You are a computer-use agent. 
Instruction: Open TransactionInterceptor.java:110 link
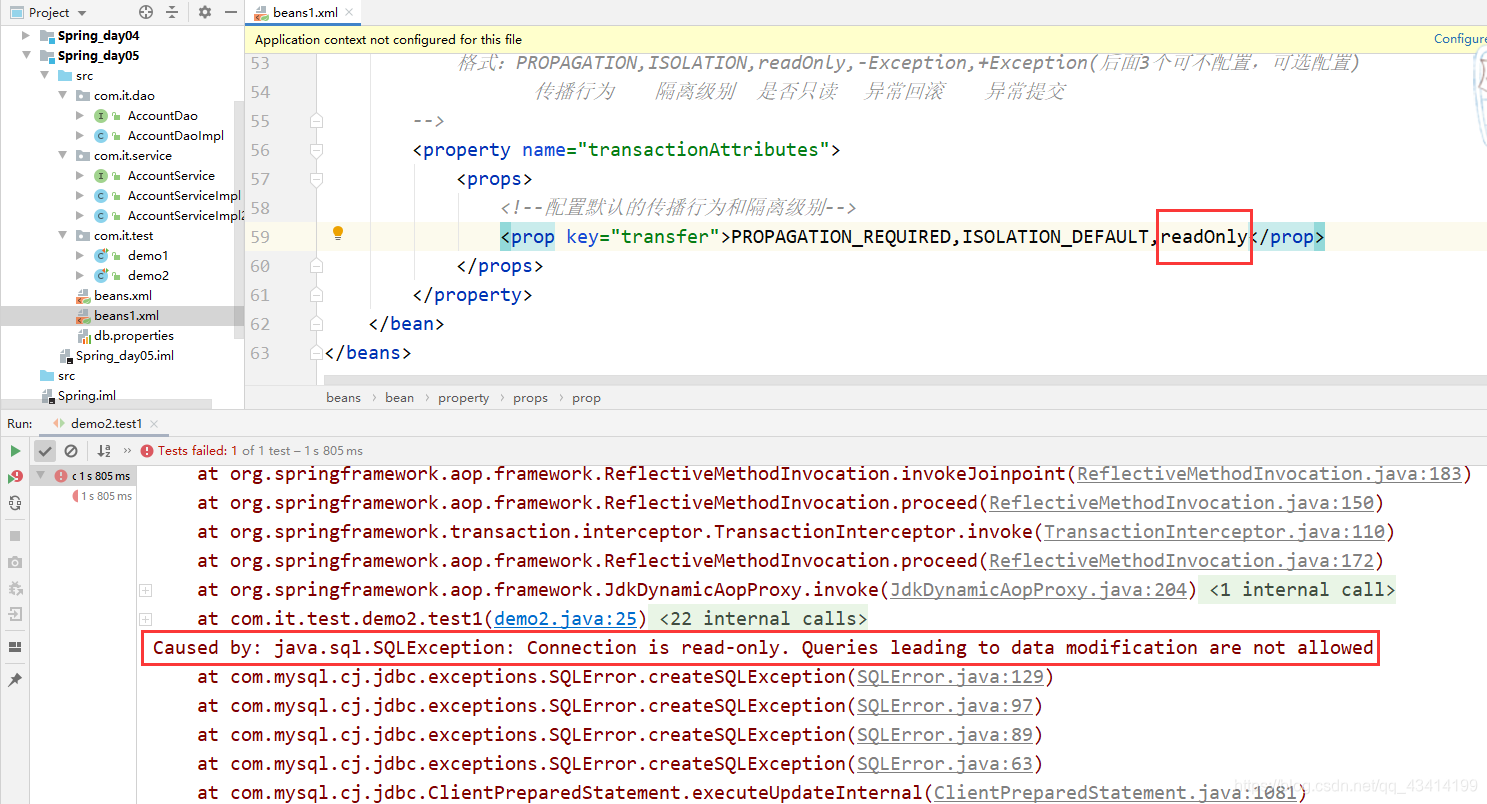(1213, 531)
